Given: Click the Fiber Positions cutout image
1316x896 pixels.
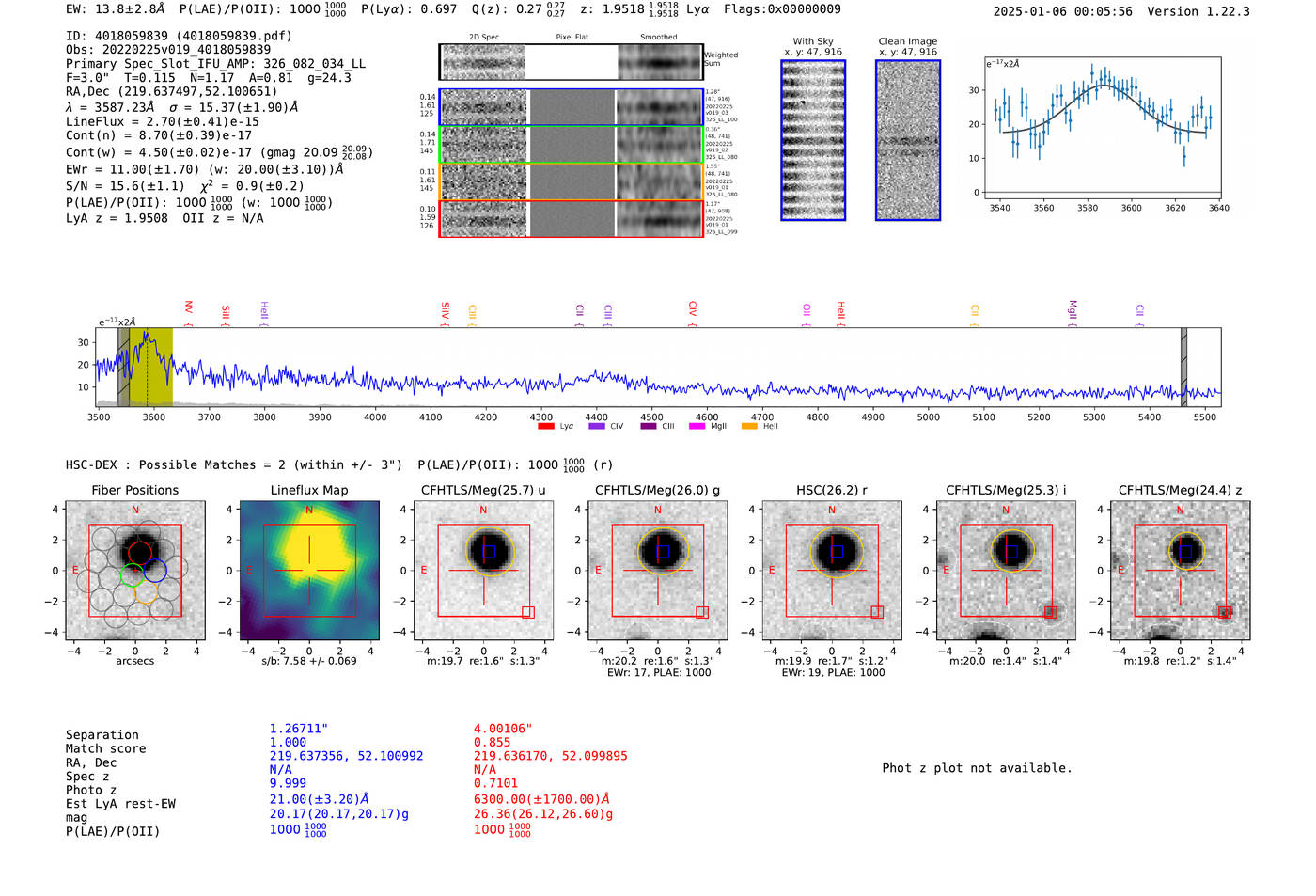Looking at the screenshot, I should (x=135, y=571).
